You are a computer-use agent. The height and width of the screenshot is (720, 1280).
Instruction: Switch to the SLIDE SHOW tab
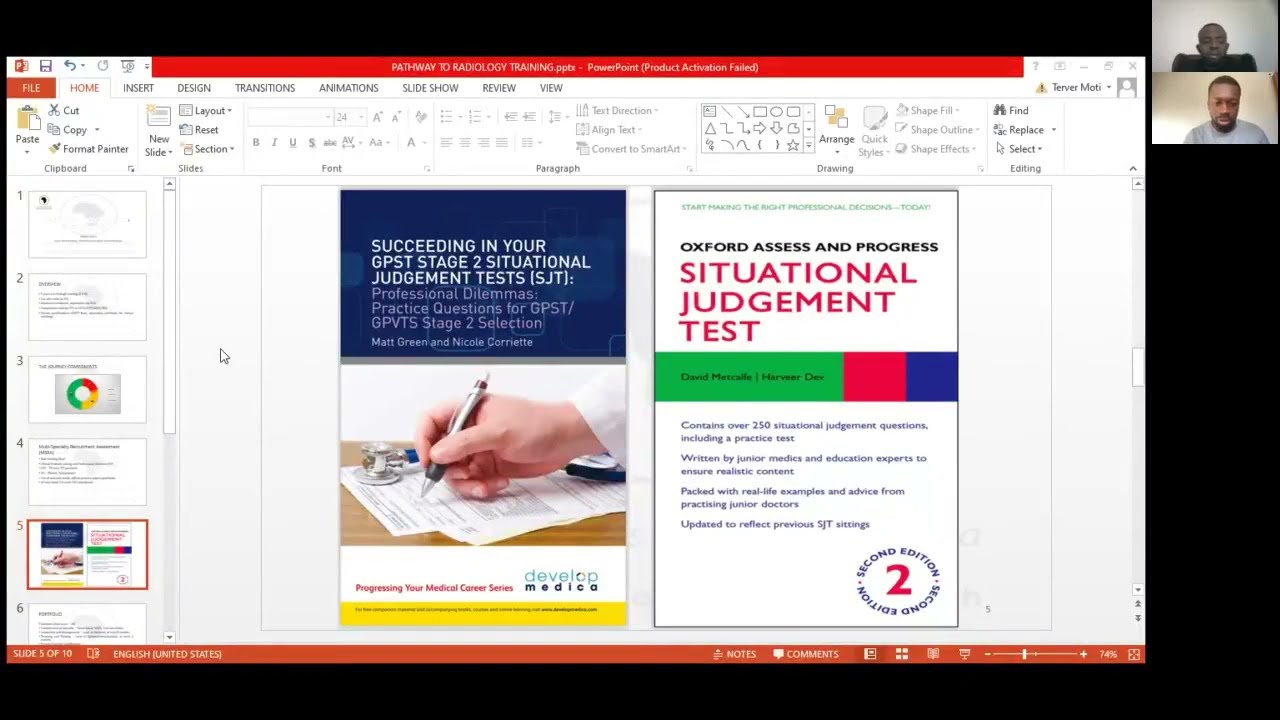tap(430, 88)
